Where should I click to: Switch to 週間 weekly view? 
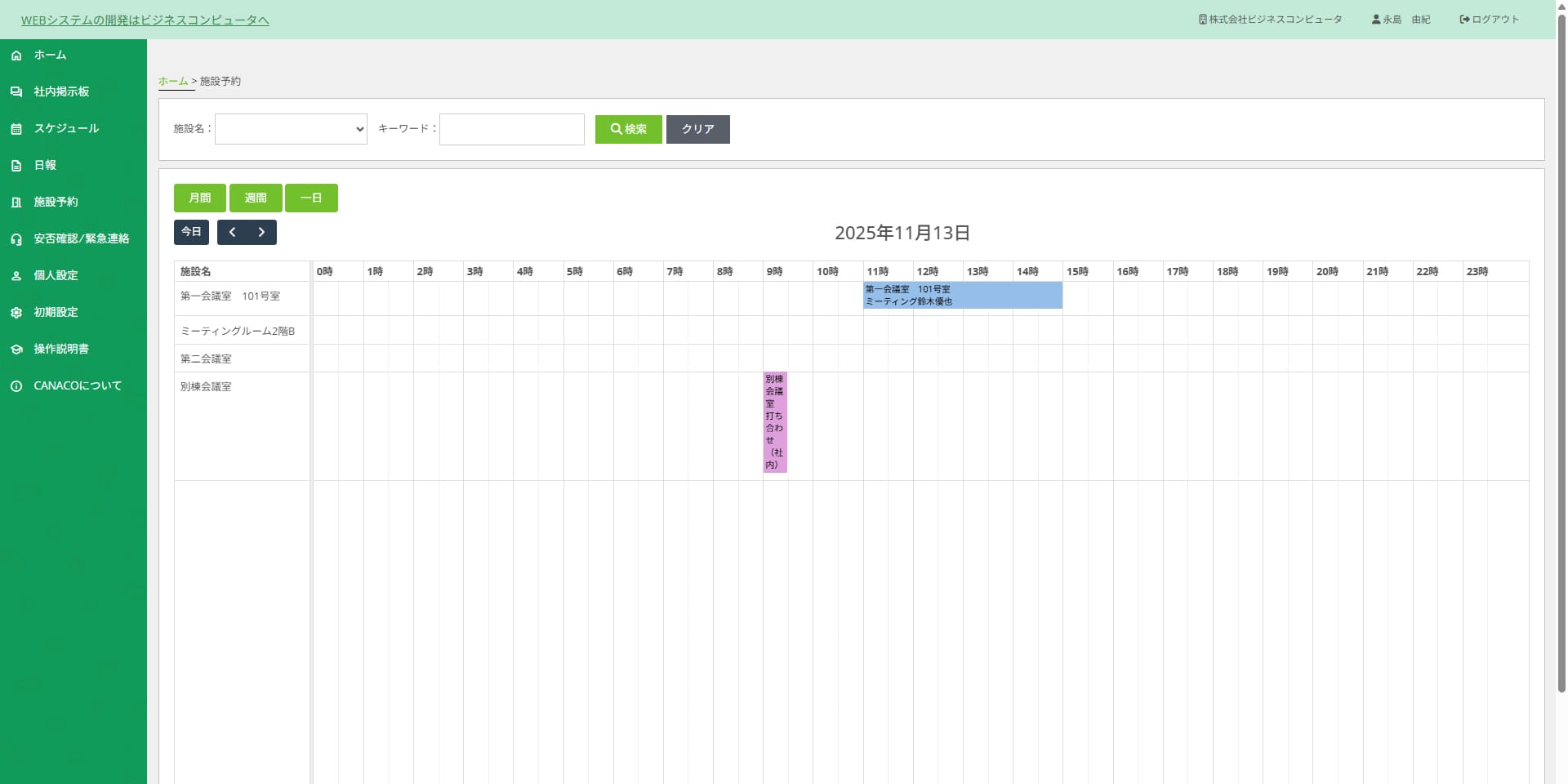click(256, 198)
